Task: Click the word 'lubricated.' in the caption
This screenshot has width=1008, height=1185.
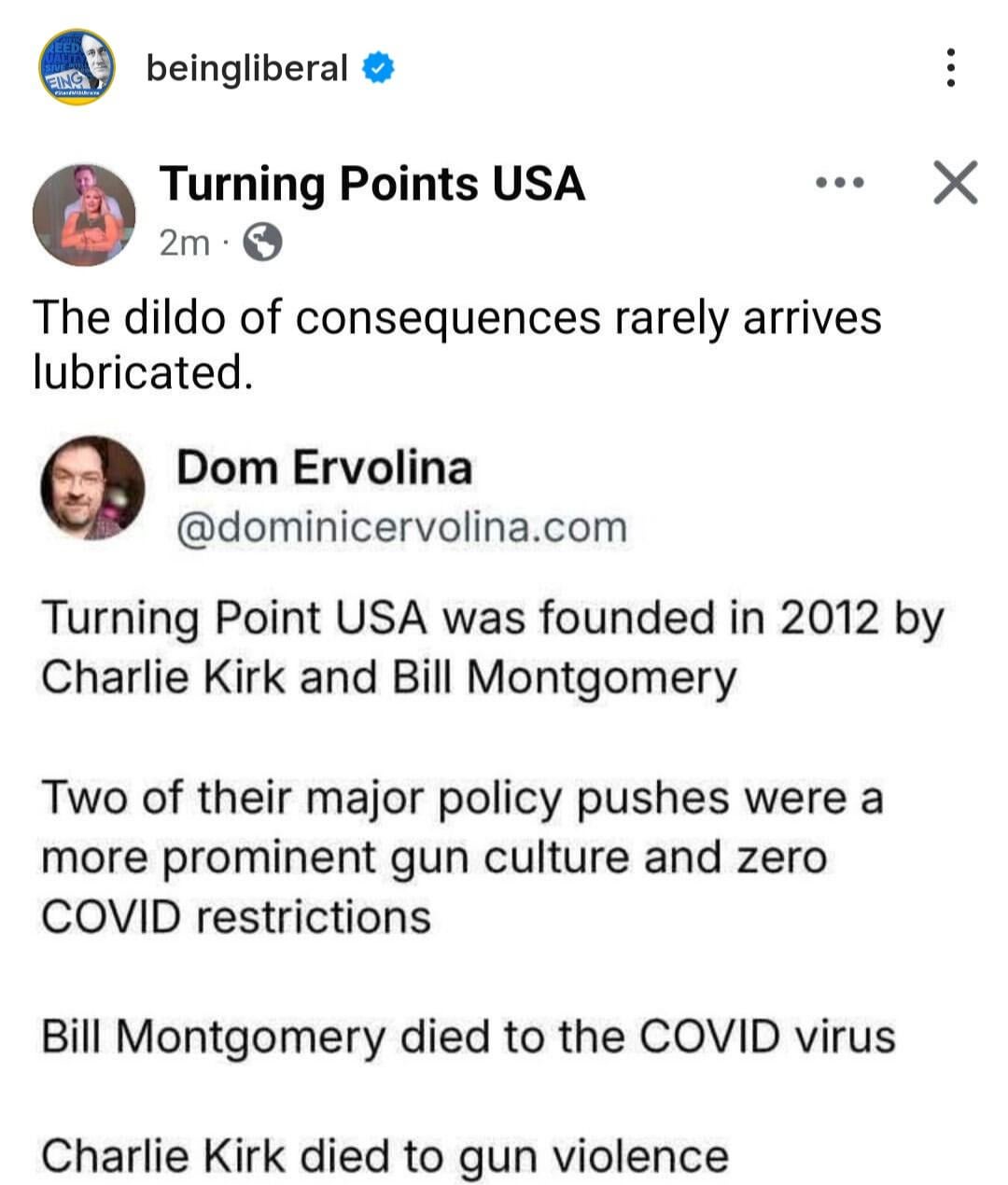Action: (x=143, y=373)
